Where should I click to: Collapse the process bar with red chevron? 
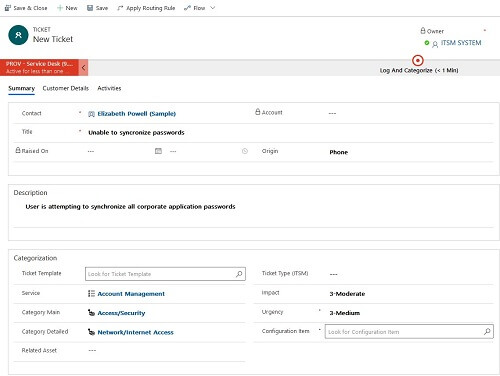point(83,68)
